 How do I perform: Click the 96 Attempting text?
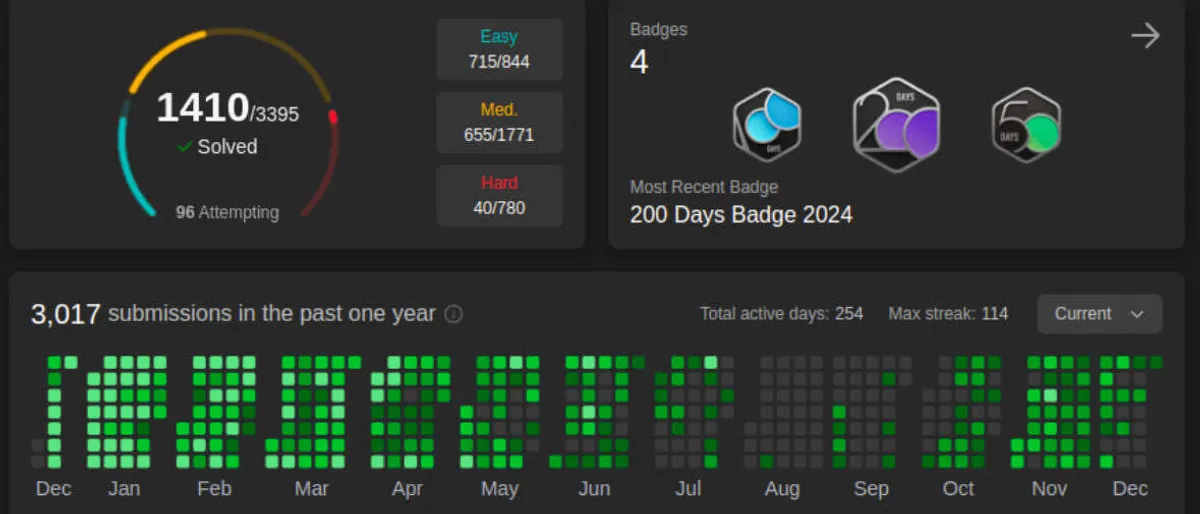[227, 212]
